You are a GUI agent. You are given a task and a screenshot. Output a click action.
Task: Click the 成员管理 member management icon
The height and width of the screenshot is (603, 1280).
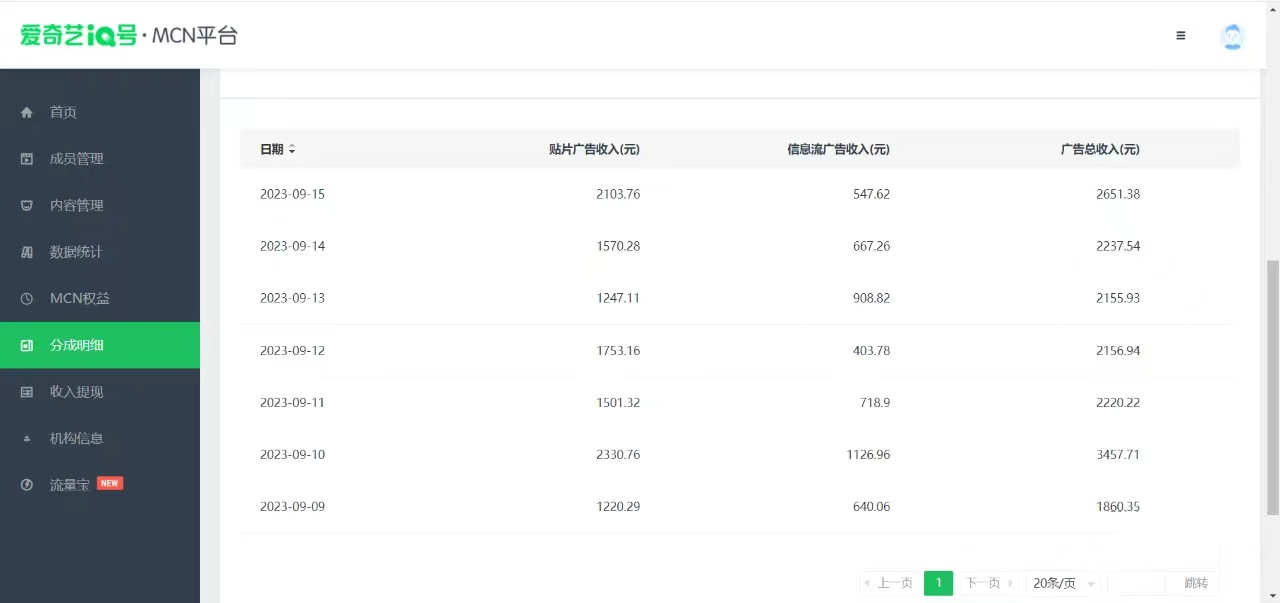coord(26,158)
